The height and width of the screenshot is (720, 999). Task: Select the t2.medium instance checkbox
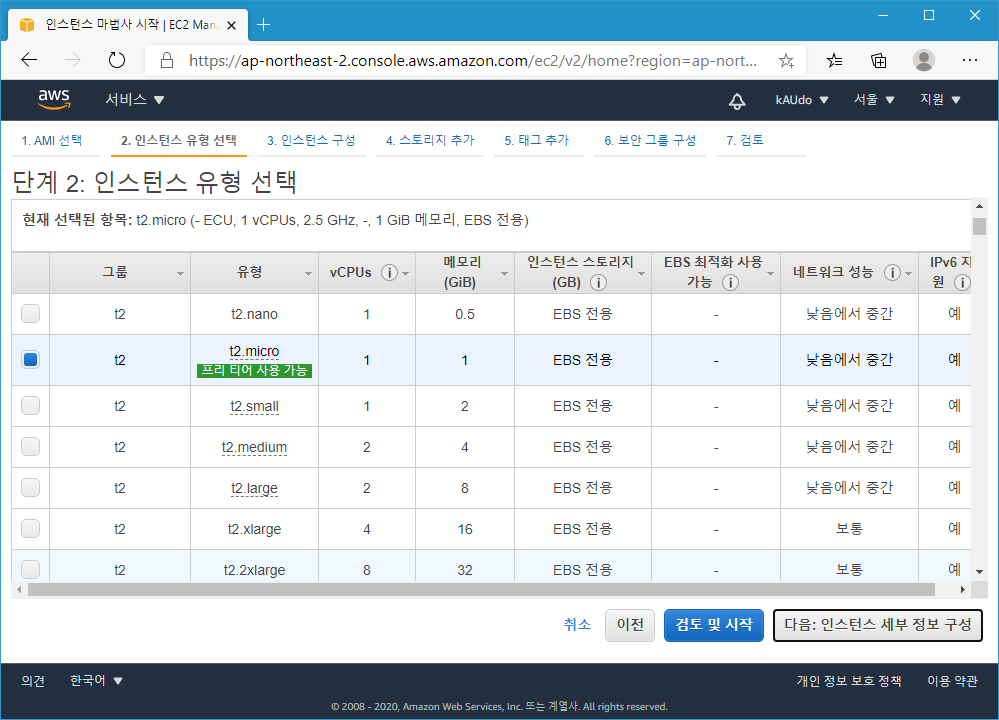(x=31, y=447)
